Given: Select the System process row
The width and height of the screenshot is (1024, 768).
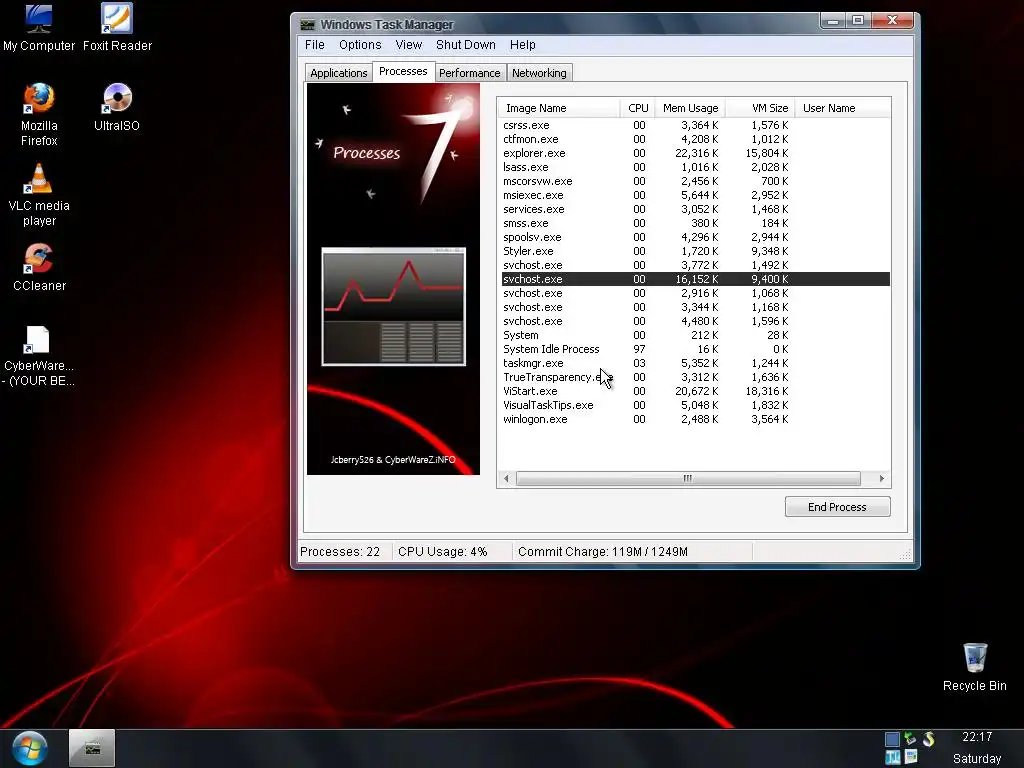Looking at the screenshot, I should 696,335.
